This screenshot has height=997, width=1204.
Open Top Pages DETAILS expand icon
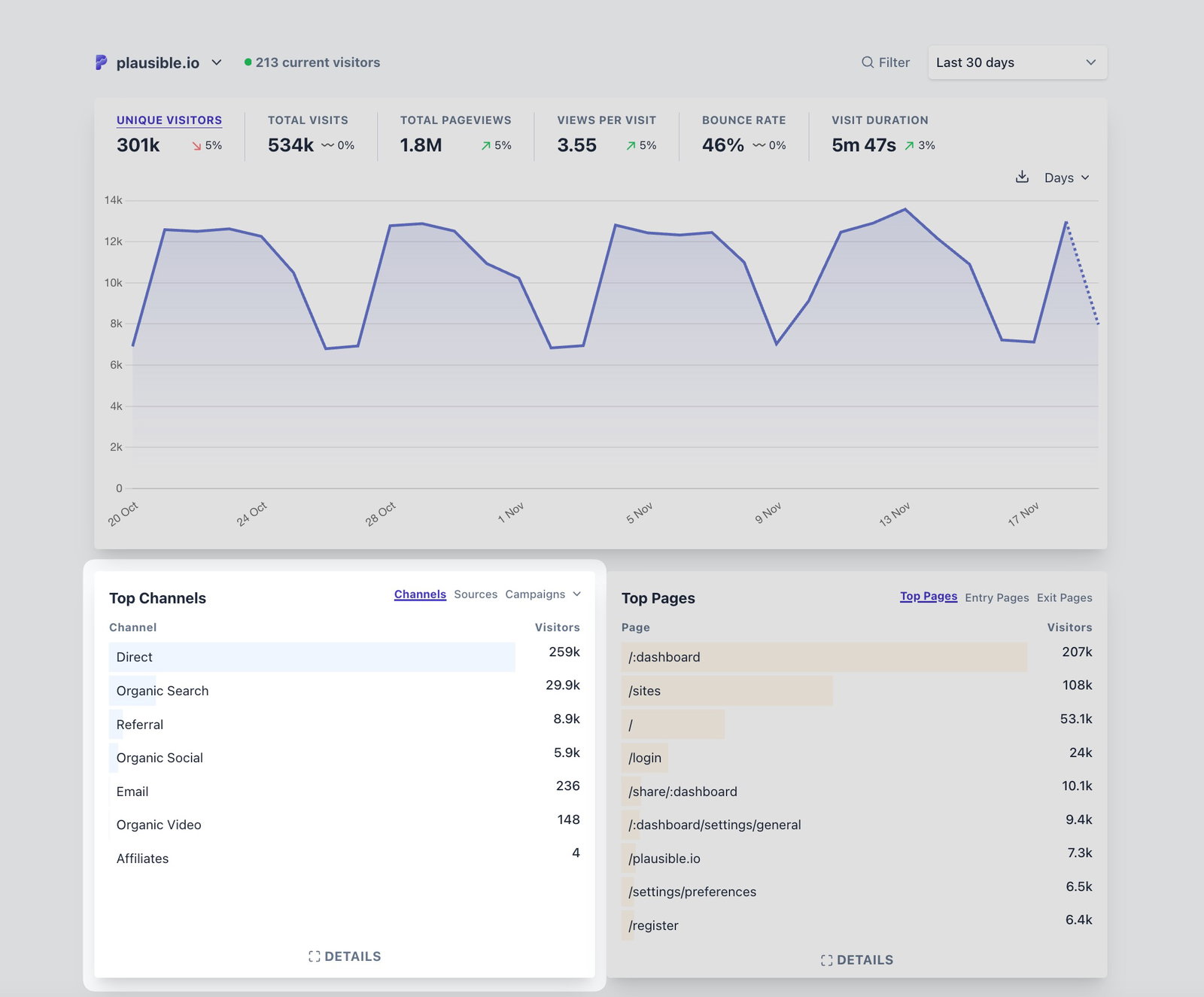coord(827,960)
